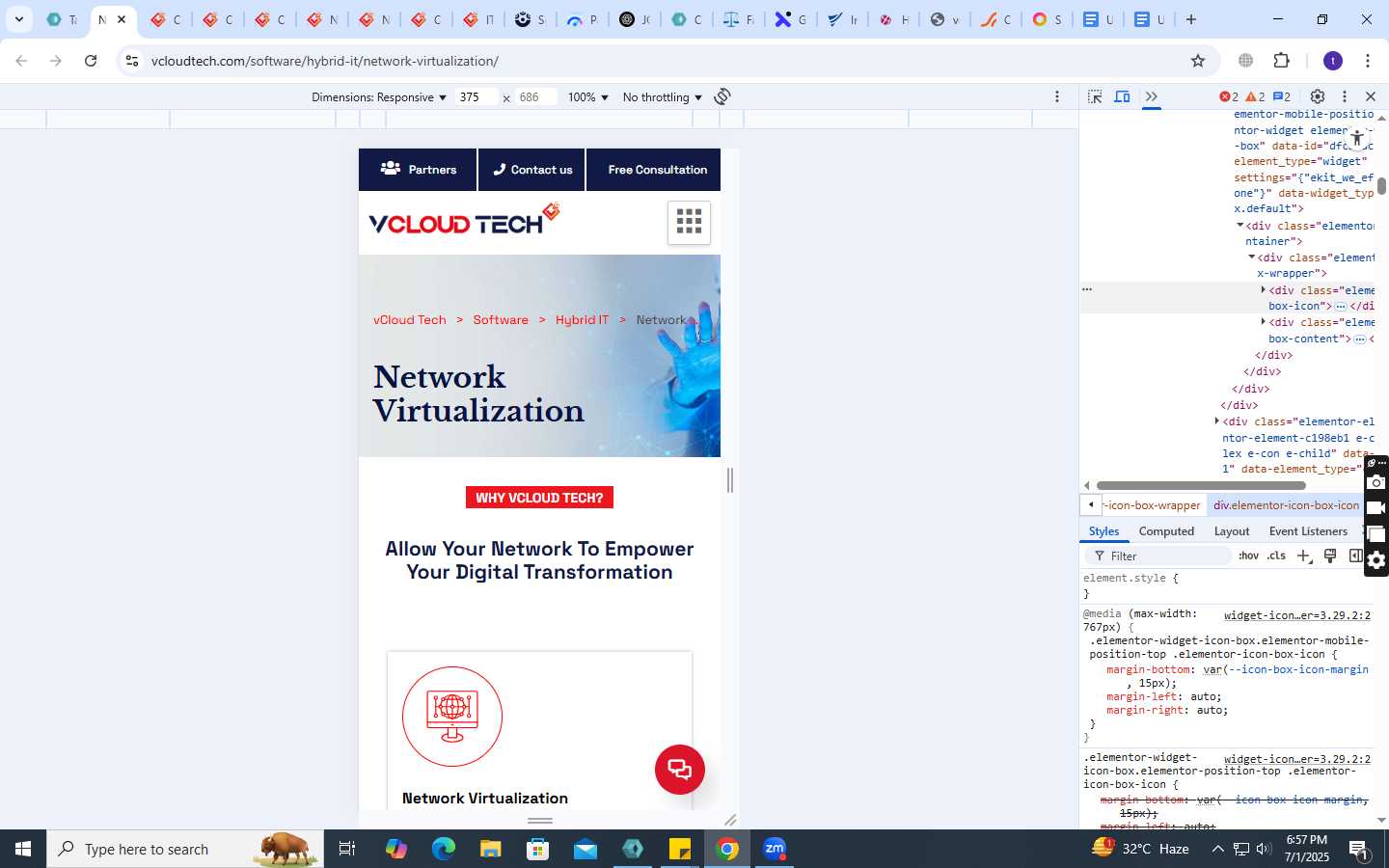Collapse the elementor container div node

point(1239,226)
